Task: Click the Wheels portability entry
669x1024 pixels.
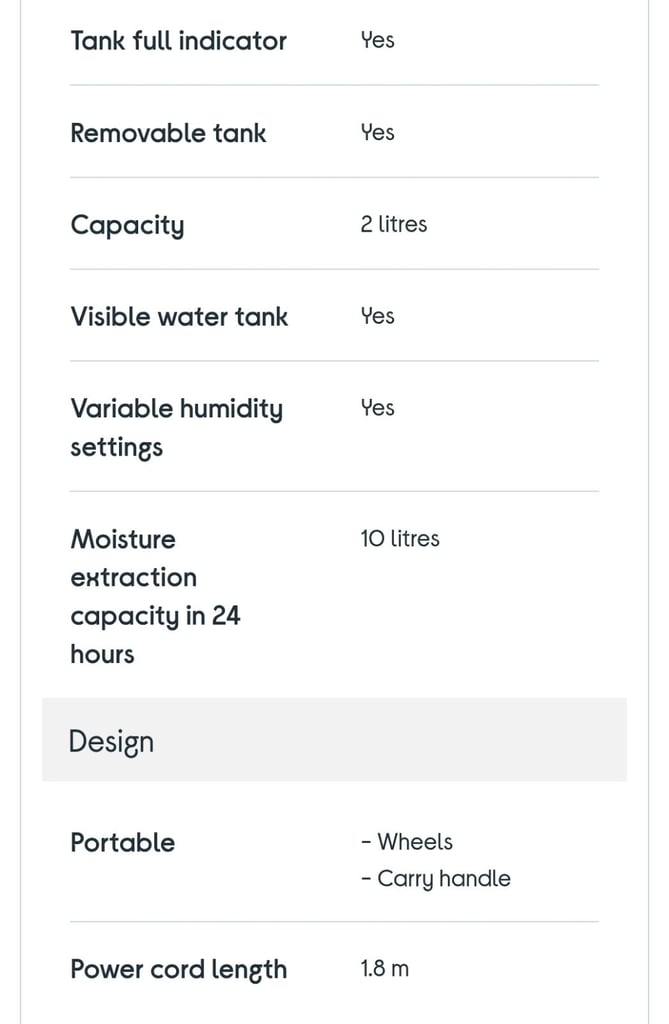Action: [407, 842]
